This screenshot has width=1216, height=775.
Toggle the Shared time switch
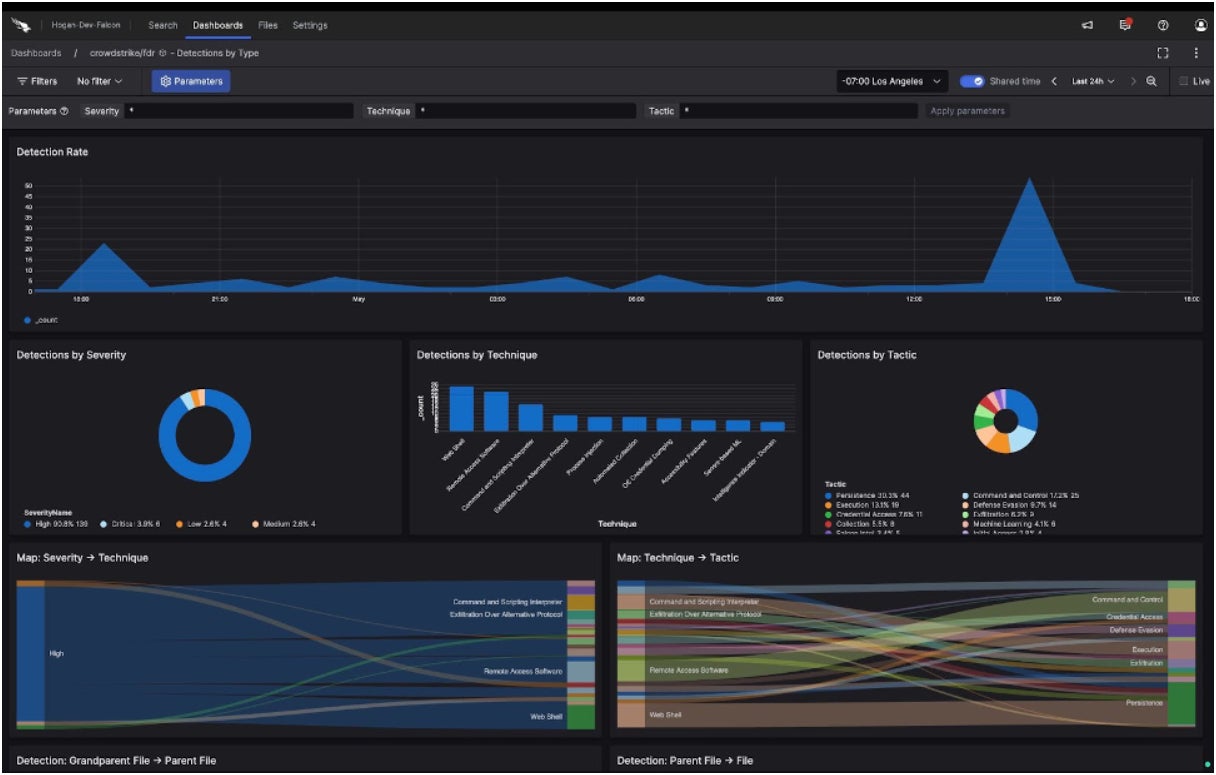point(971,81)
